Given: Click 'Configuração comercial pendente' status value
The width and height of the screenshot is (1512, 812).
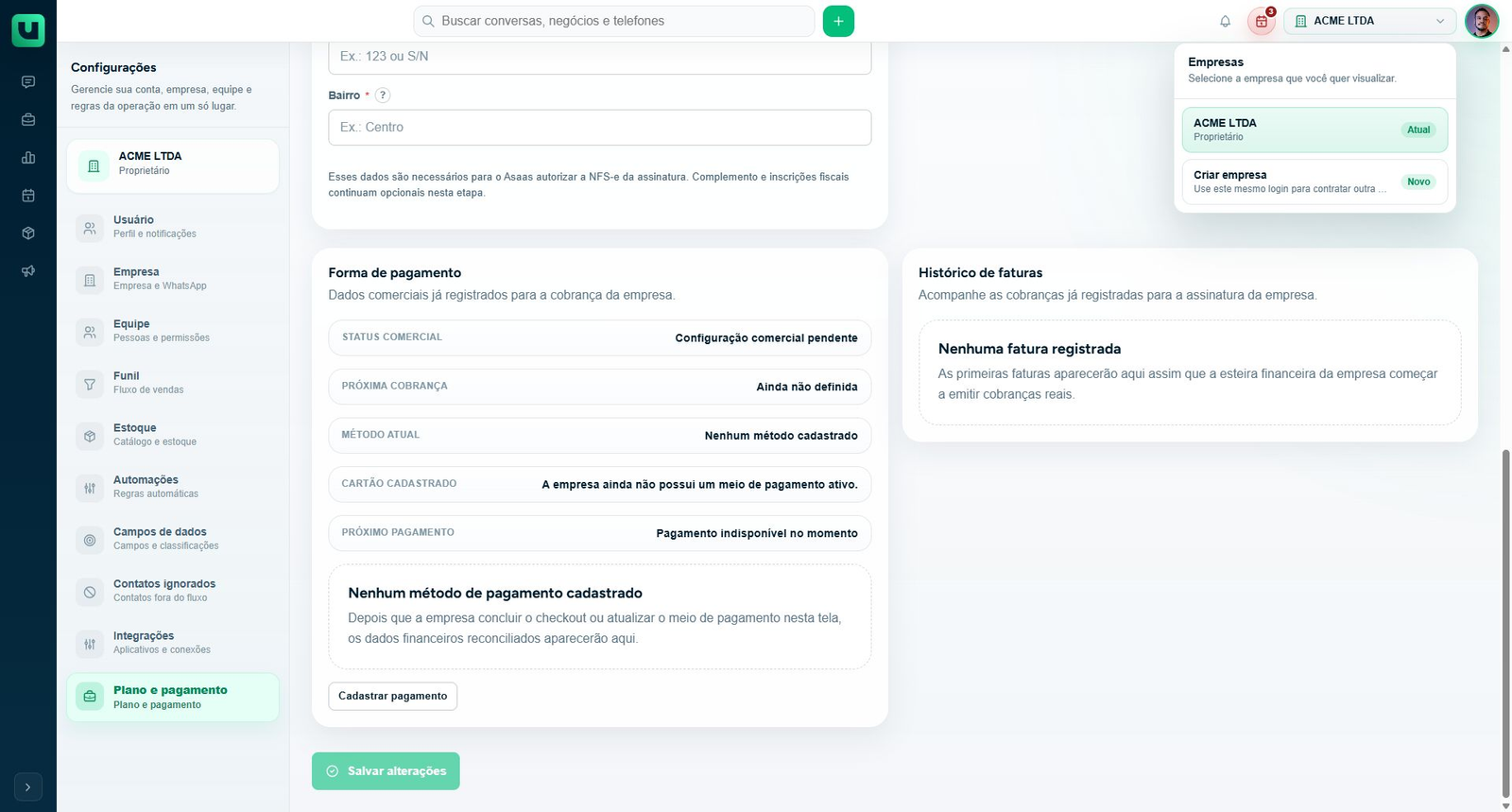Looking at the screenshot, I should click(766, 338).
